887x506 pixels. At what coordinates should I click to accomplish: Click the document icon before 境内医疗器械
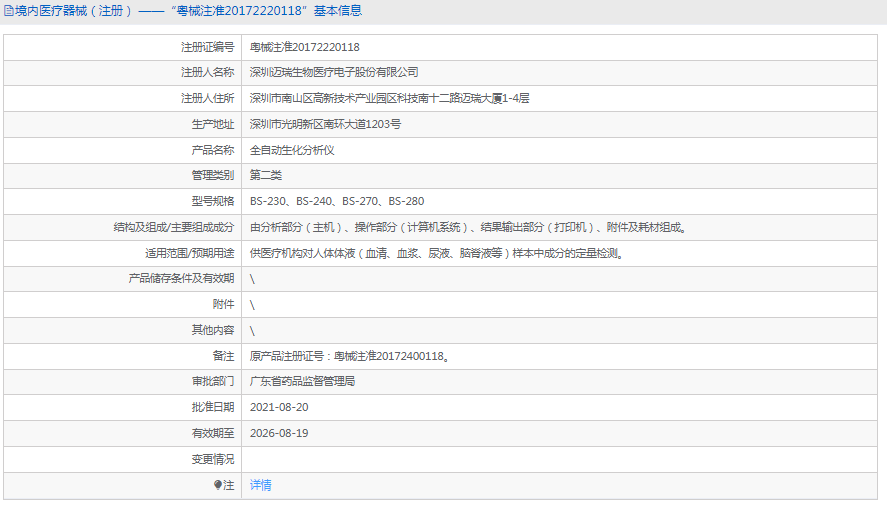click(x=8, y=11)
